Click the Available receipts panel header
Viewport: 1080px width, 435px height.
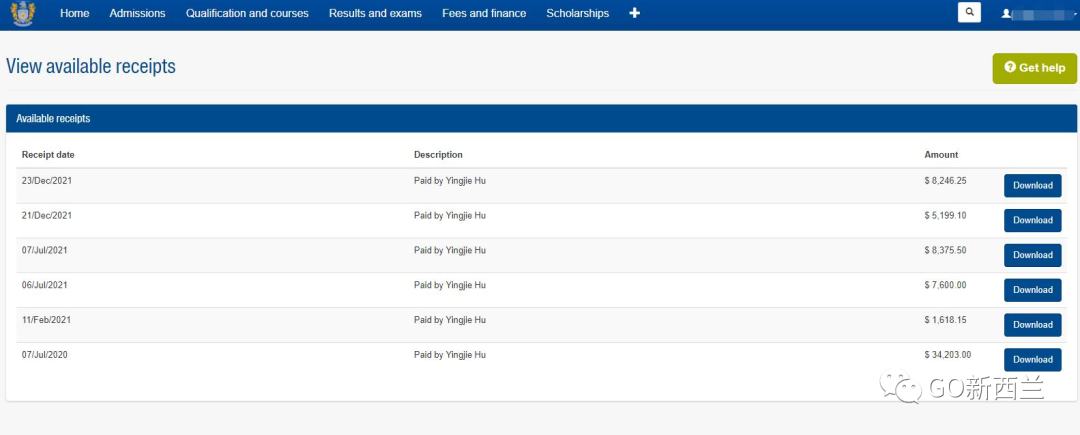[x=541, y=118]
